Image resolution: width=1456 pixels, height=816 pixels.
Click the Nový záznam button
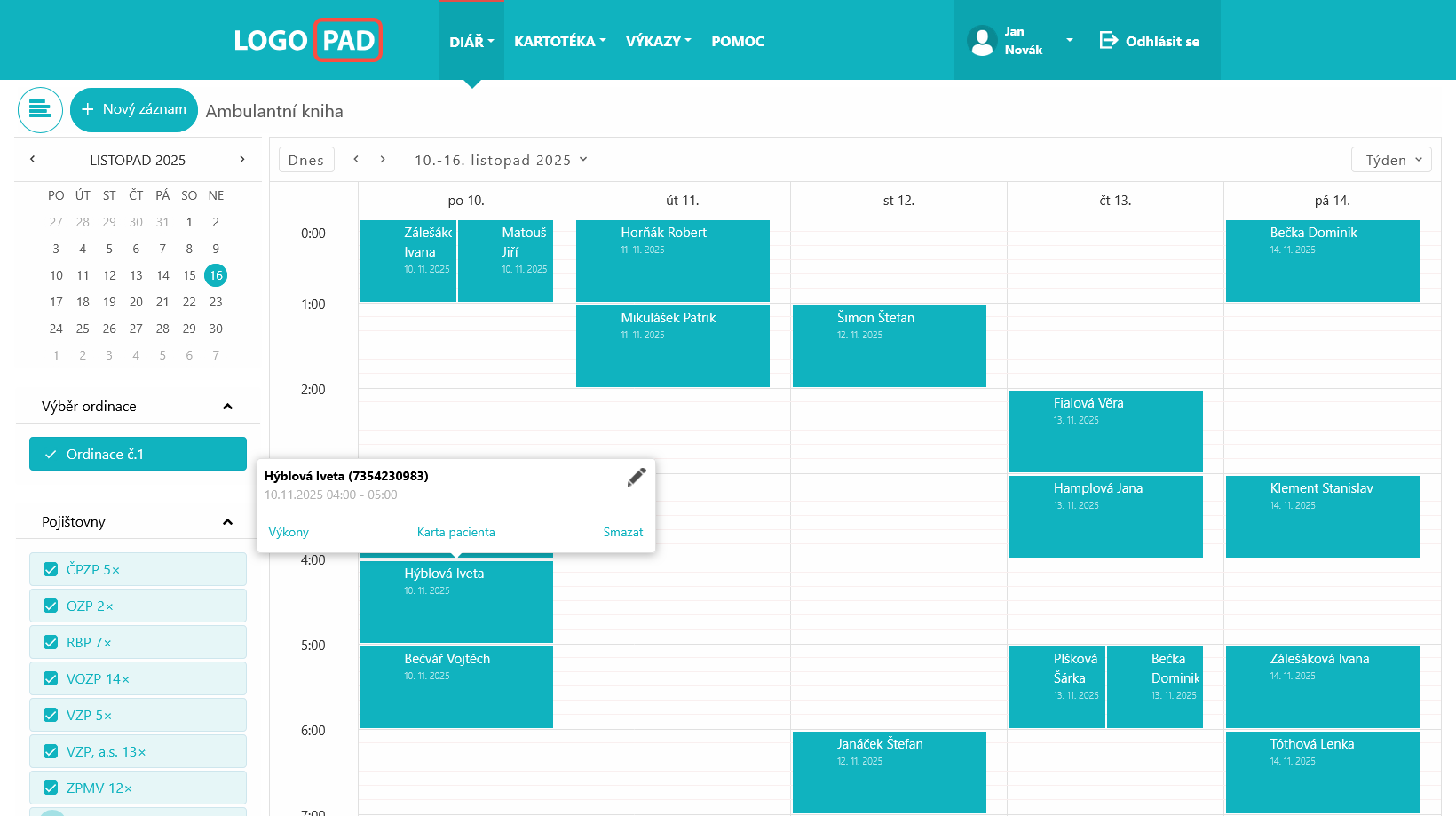(134, 110)
